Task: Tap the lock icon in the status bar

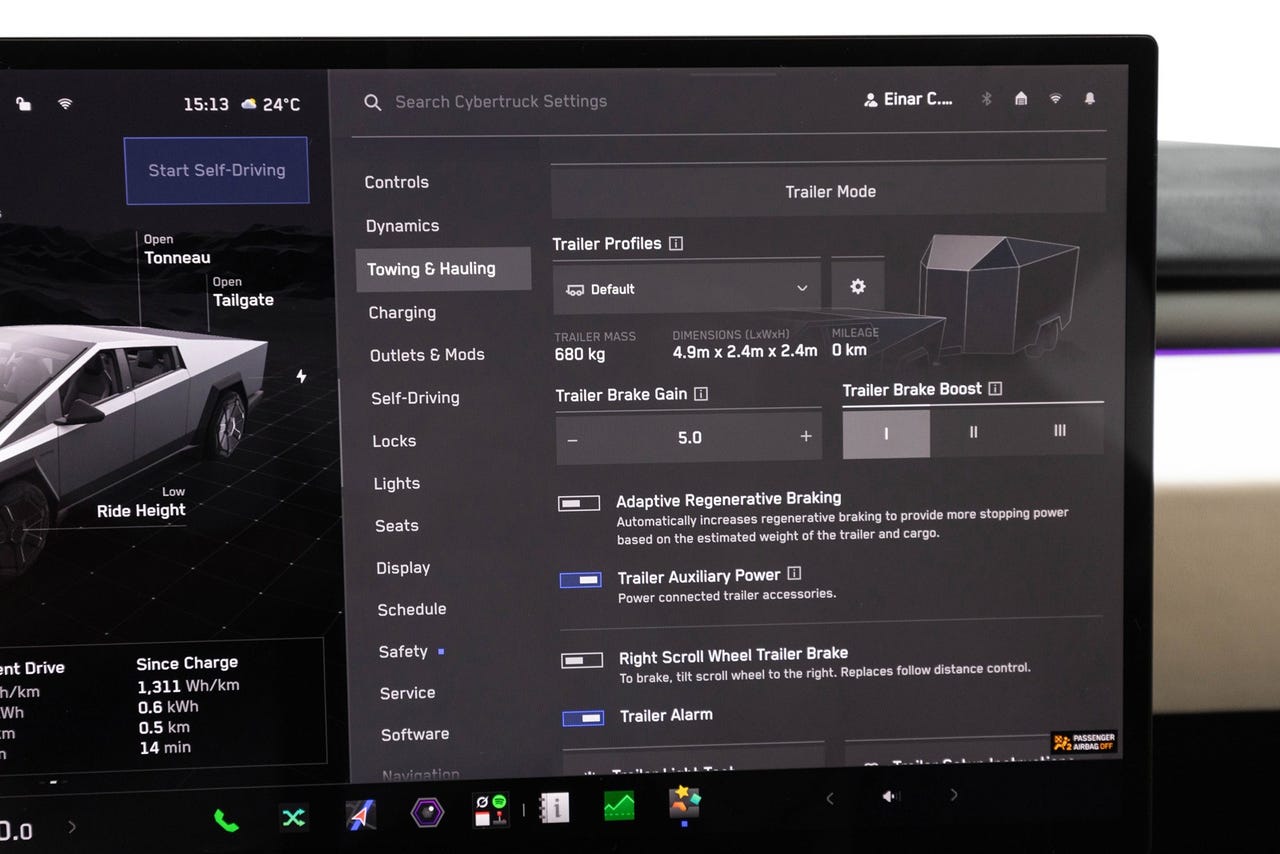Action: (x=23, y=104)
